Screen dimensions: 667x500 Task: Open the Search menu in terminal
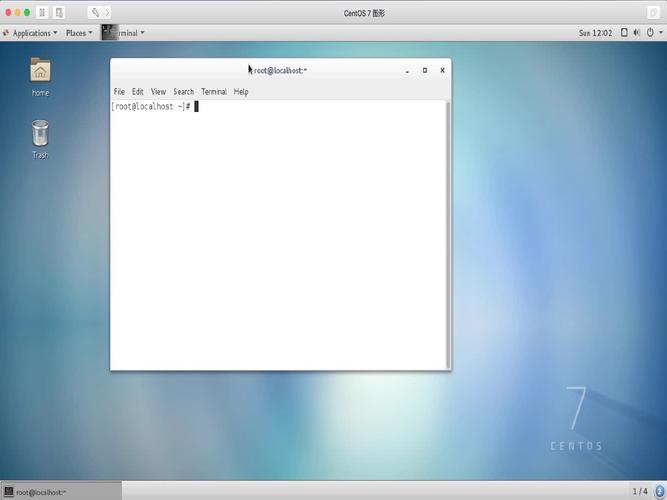(183, 91)
